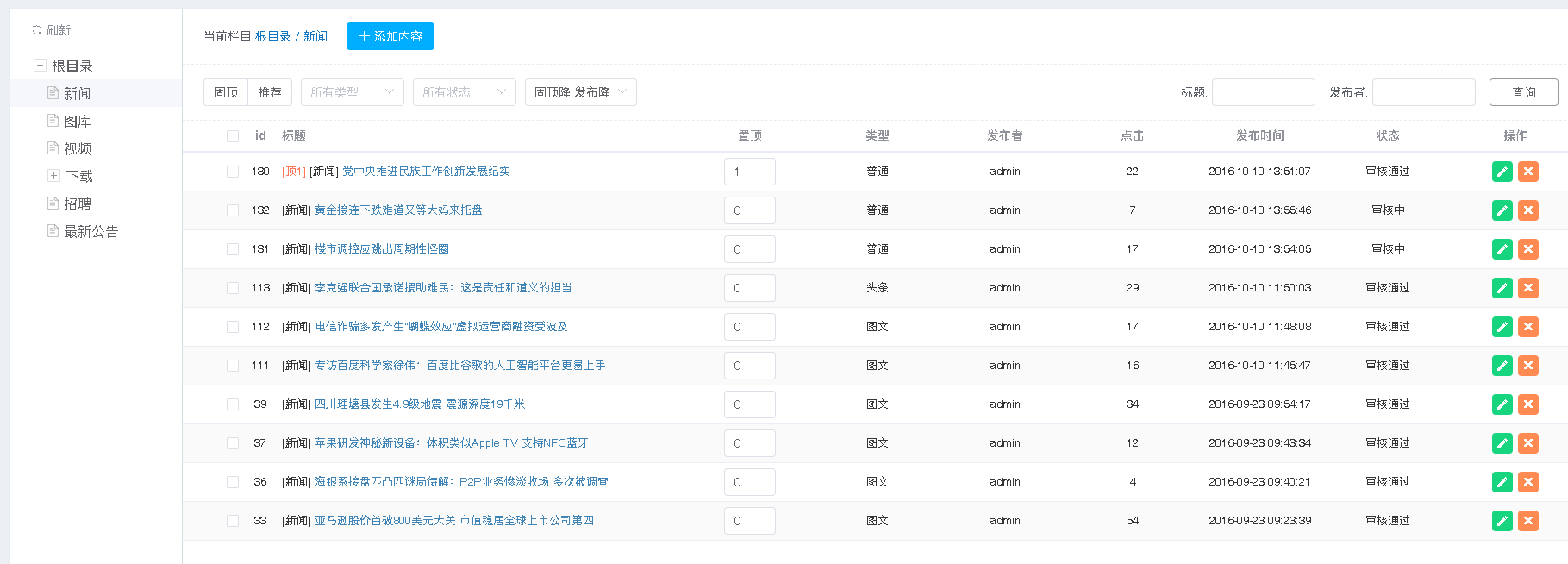Edit row 39 with pencil icon
1568x564 pixels.
click(x=1502, y=404)
